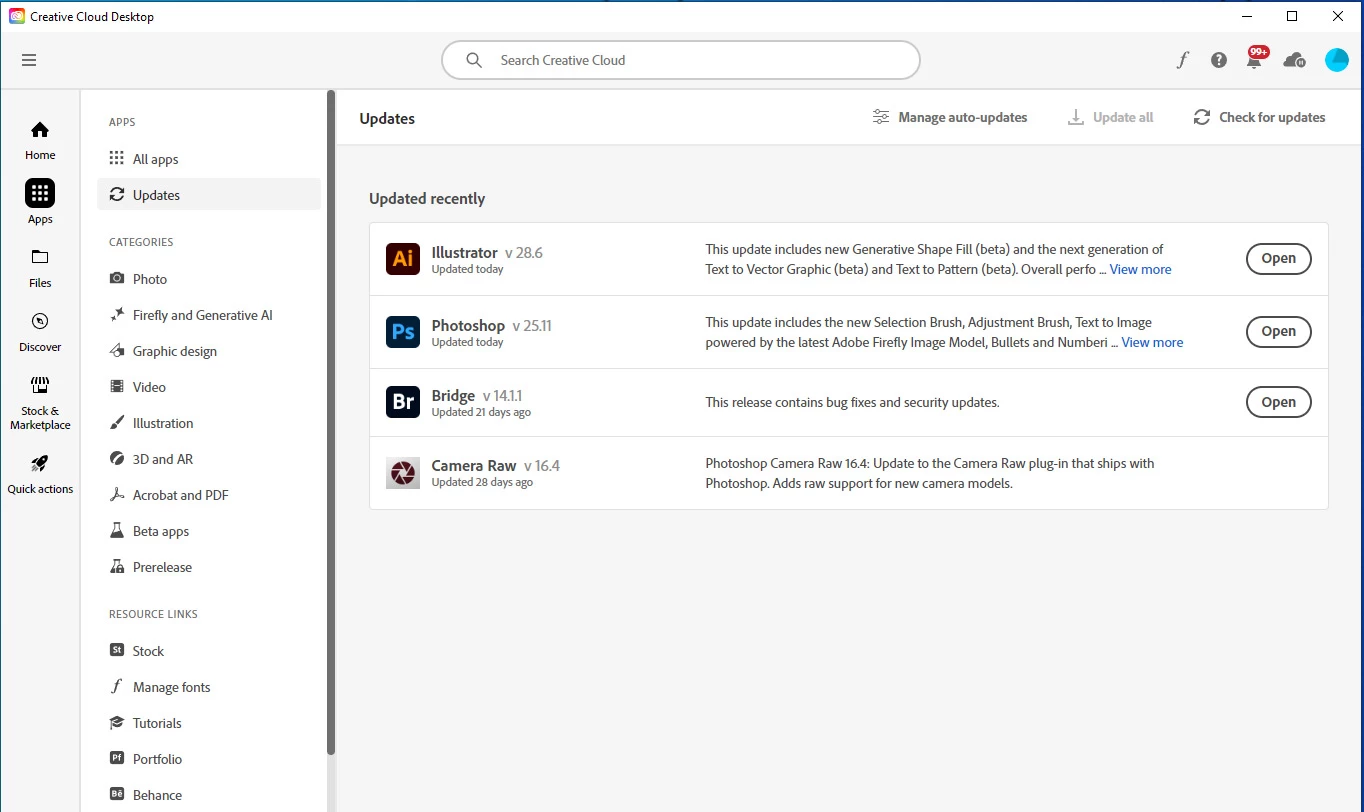Open the Stock resource link
The width and height of the screenshot is (1364, 812).
coord(209,651)
